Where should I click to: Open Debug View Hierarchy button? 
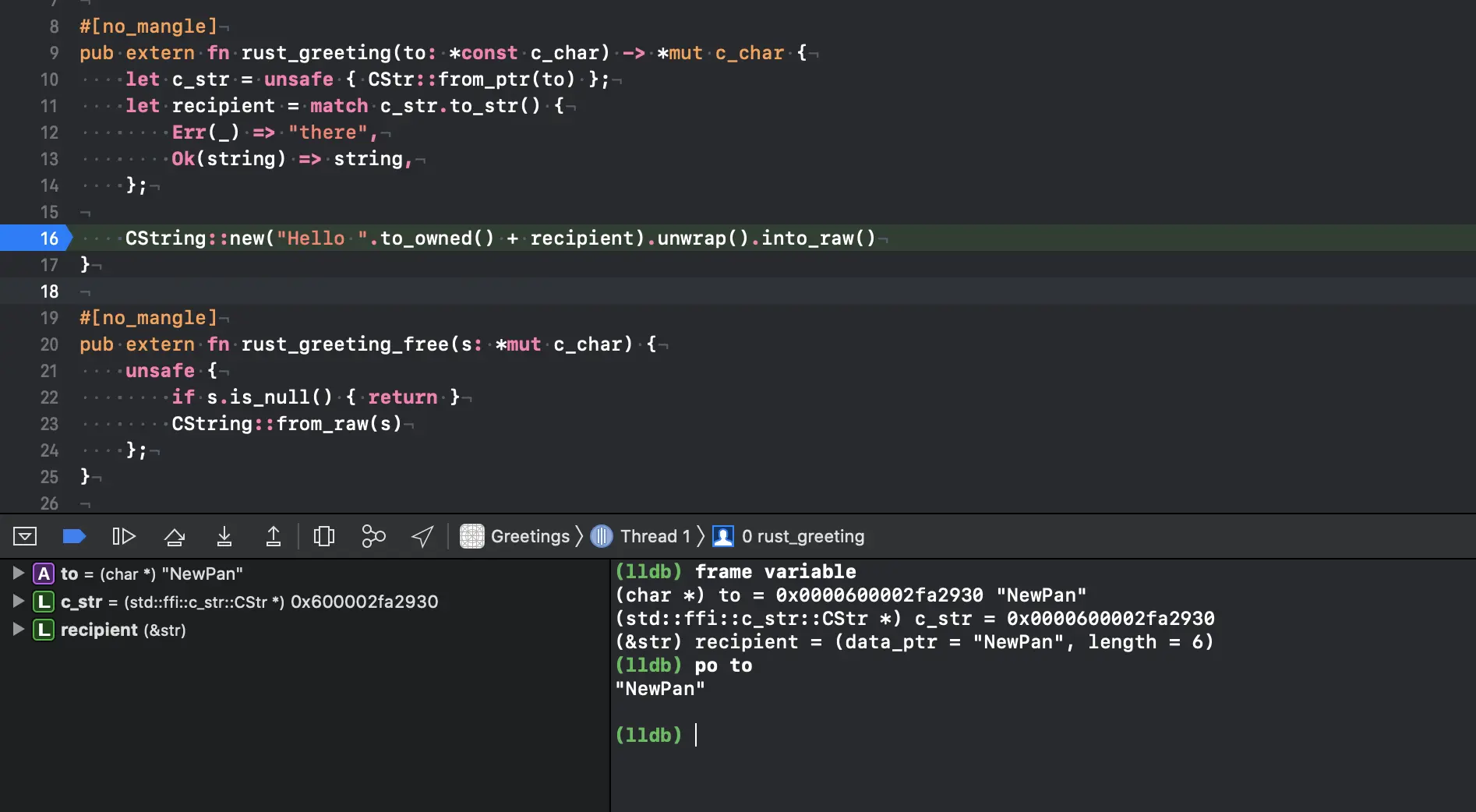(324, 536)
